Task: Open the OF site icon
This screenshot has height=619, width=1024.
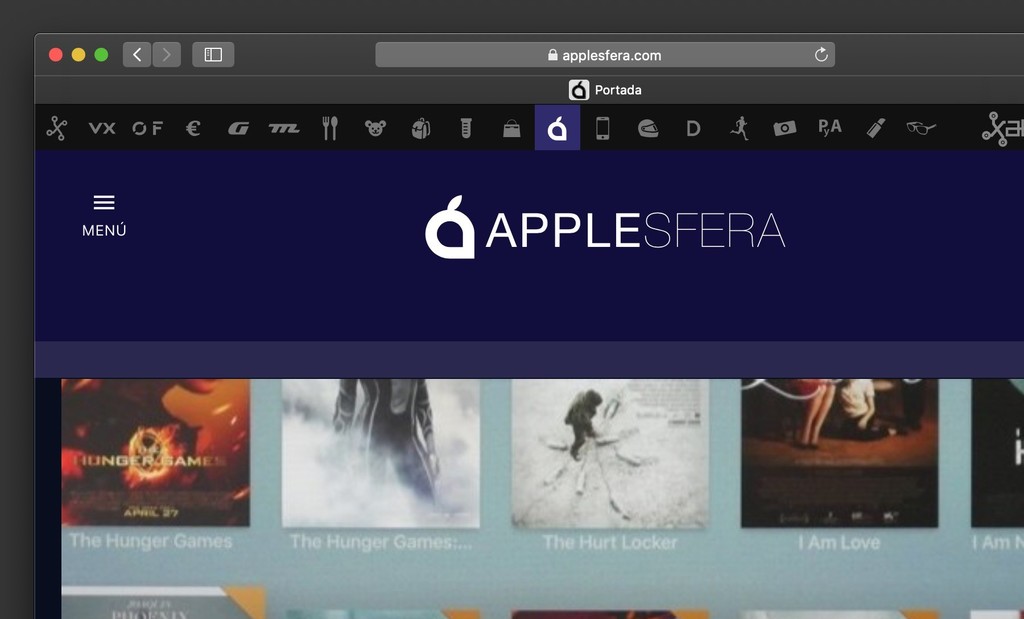Action: point(148,128)
